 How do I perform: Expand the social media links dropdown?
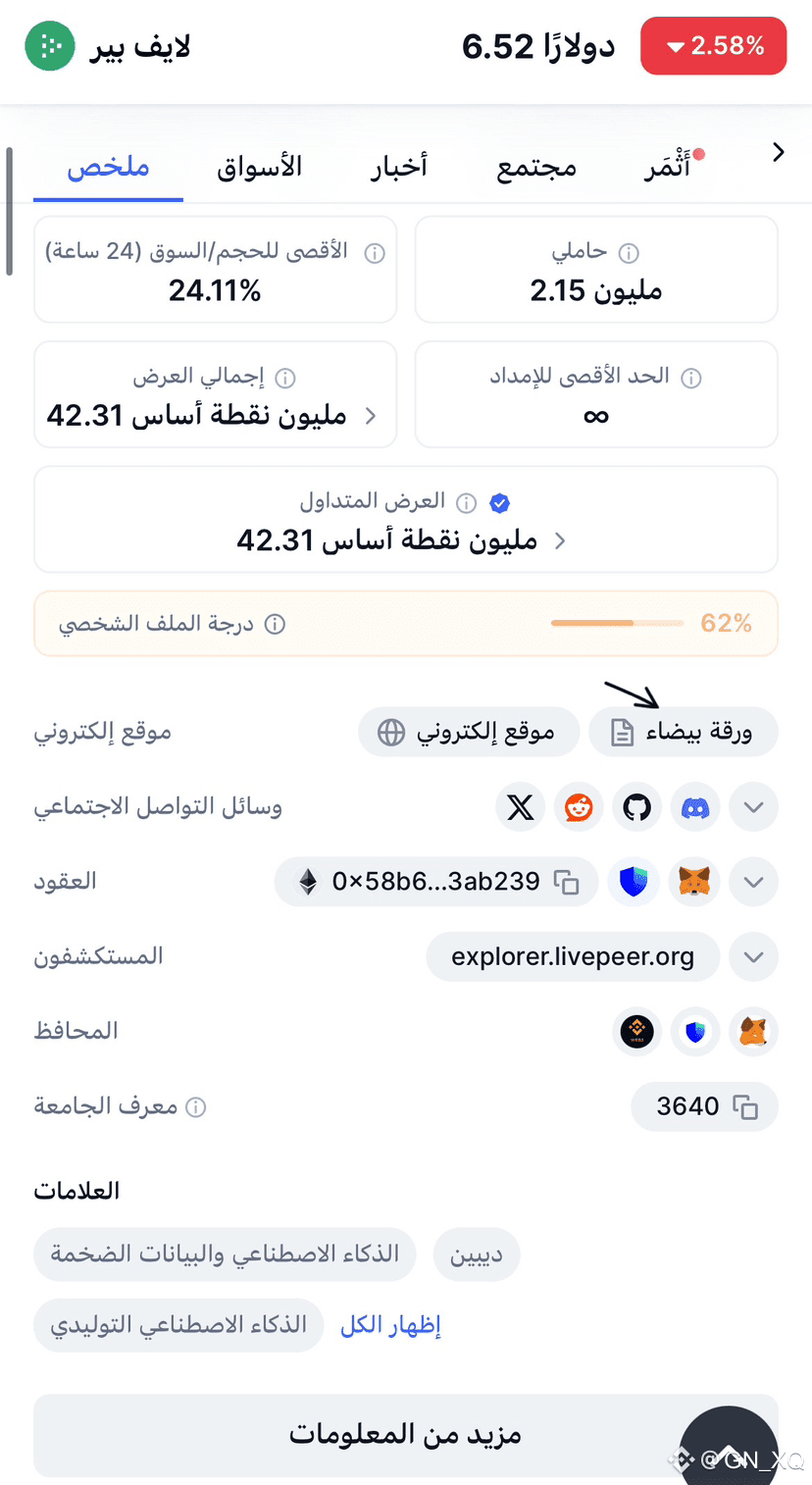(x=754, y=807)
